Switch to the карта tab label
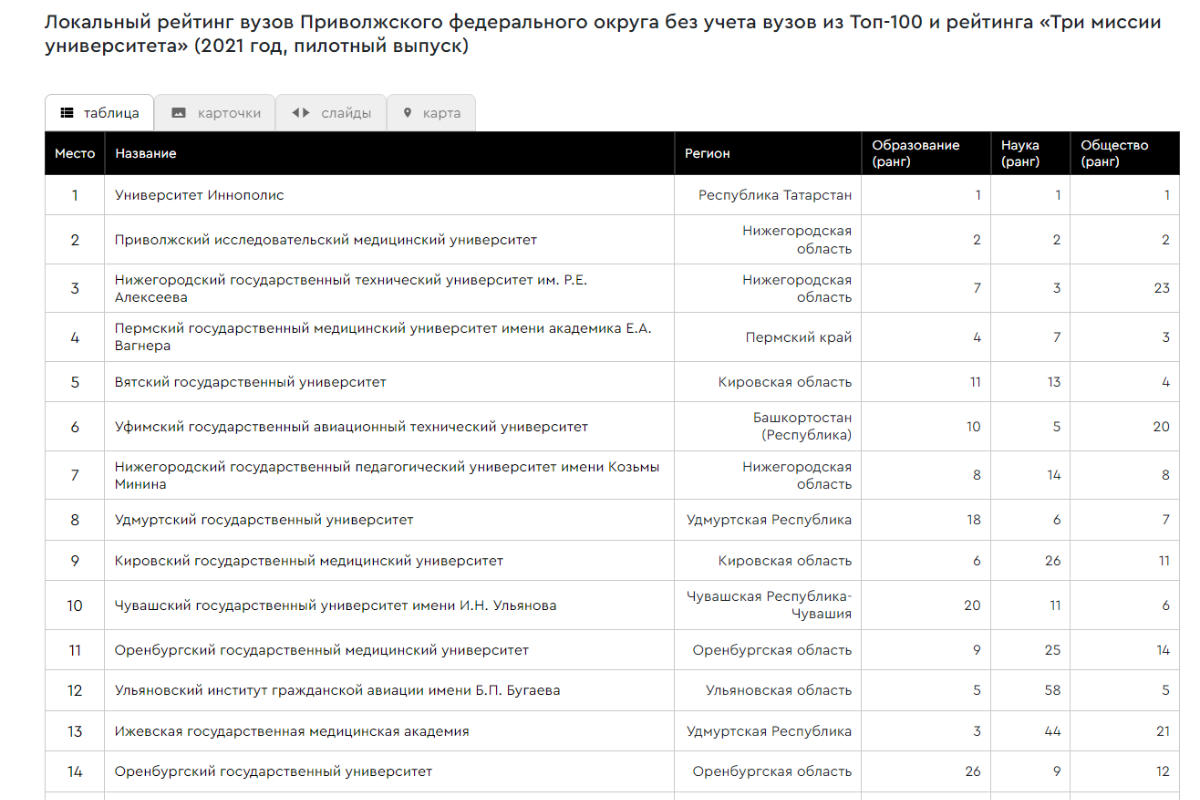Viewport: 1200px width, 800px height. point(442,113)
